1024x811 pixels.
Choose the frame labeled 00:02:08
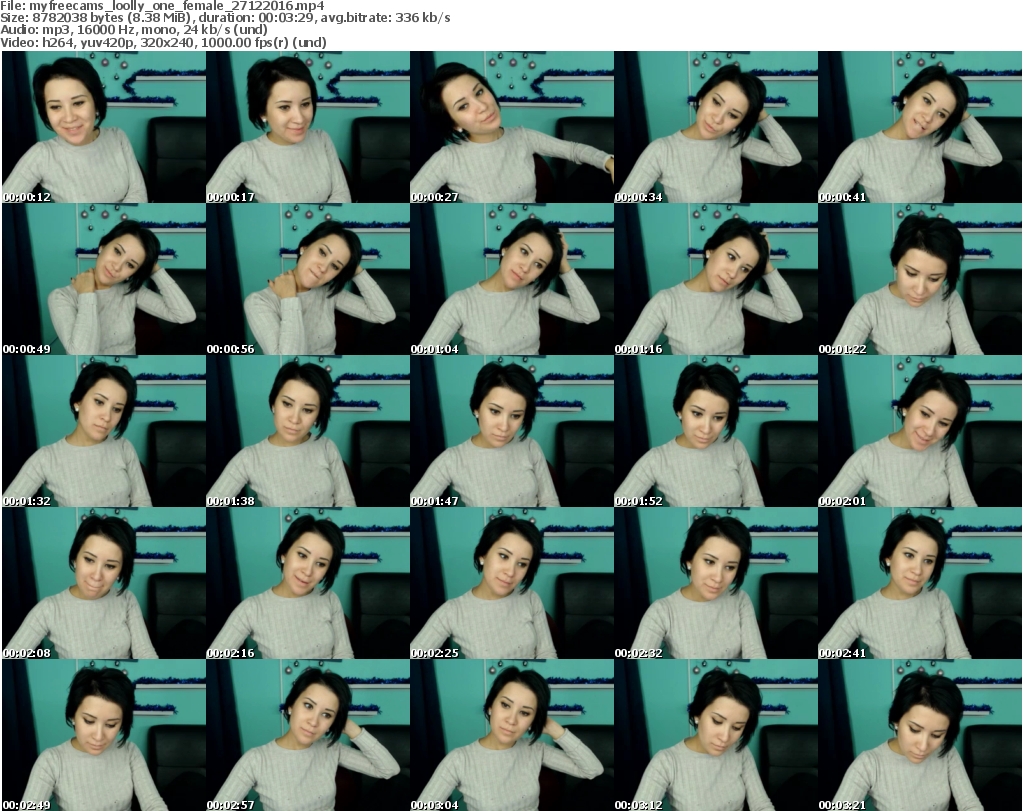click(x=104, y=583)
